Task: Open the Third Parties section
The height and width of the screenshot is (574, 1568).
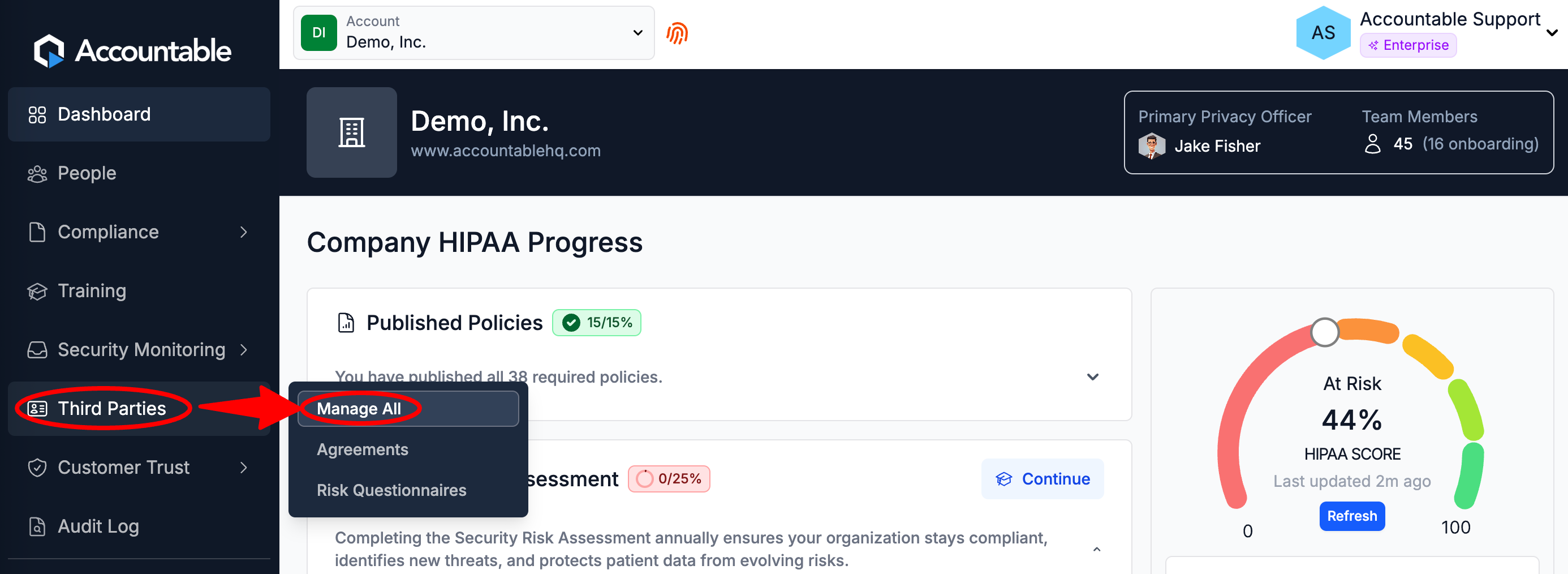Action: coord(139,409)
